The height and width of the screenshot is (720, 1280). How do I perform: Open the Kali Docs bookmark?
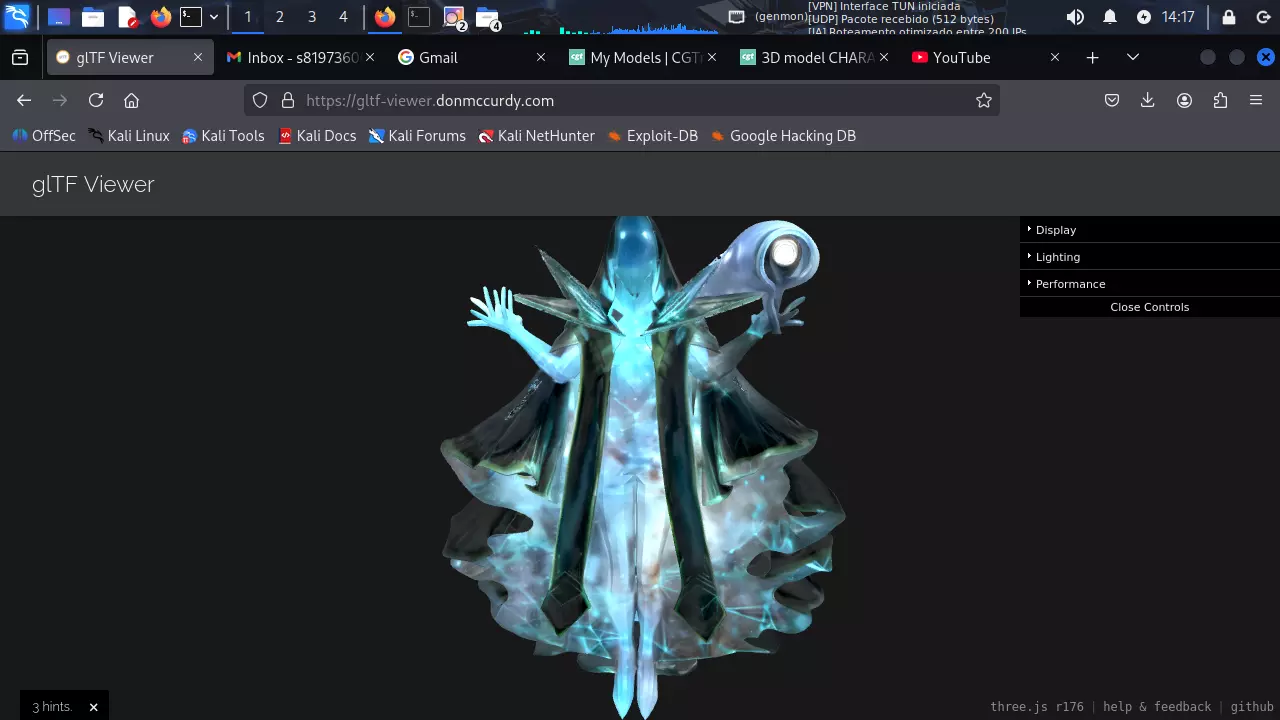[317, 136]
